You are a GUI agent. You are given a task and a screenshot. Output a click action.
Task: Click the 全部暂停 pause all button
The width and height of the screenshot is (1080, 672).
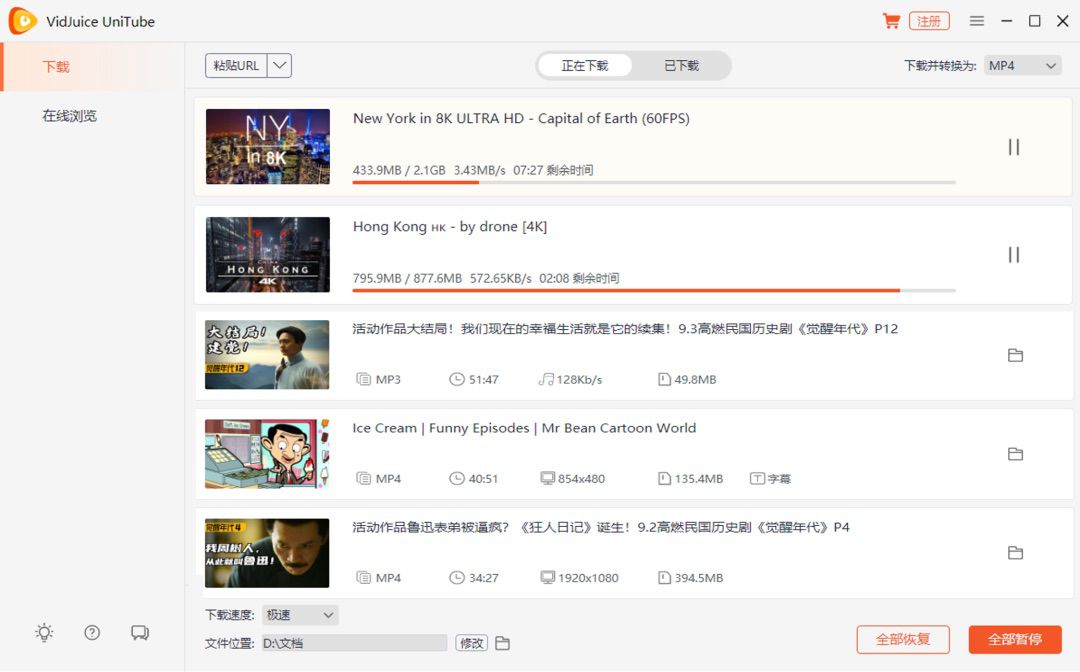pos(1015,640)
